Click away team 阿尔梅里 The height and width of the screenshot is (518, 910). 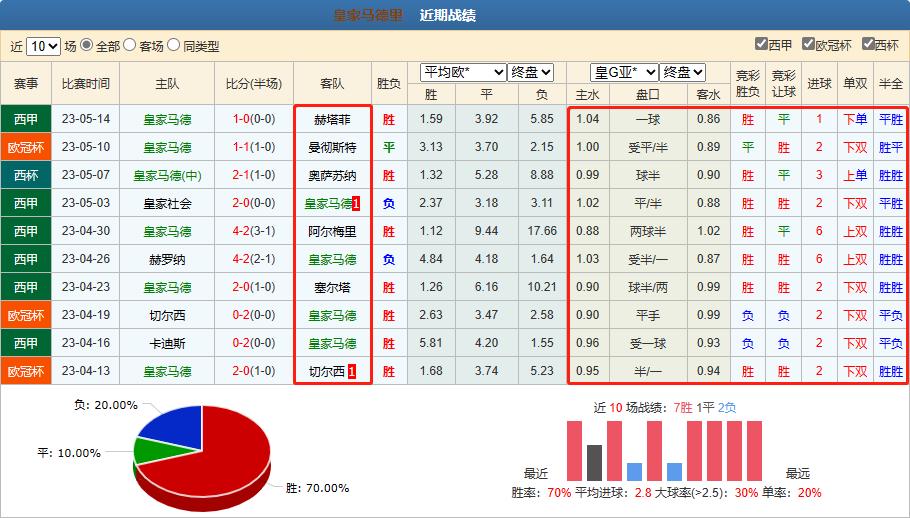333,231
